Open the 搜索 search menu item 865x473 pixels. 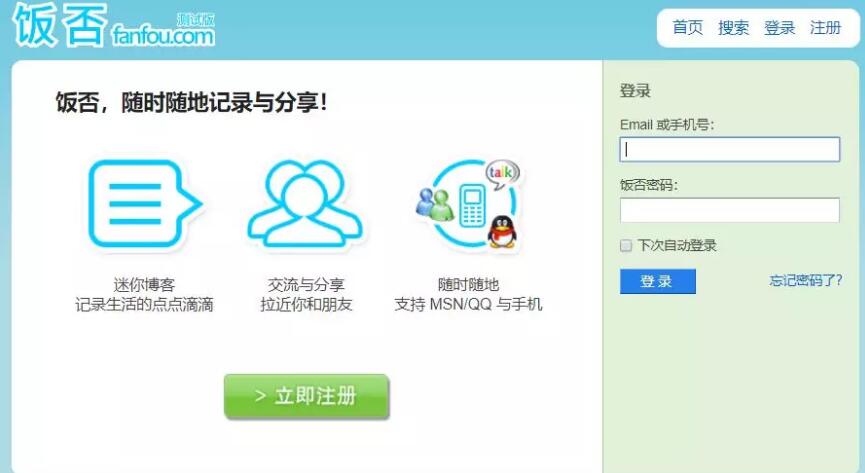click(x=733, y=27)
